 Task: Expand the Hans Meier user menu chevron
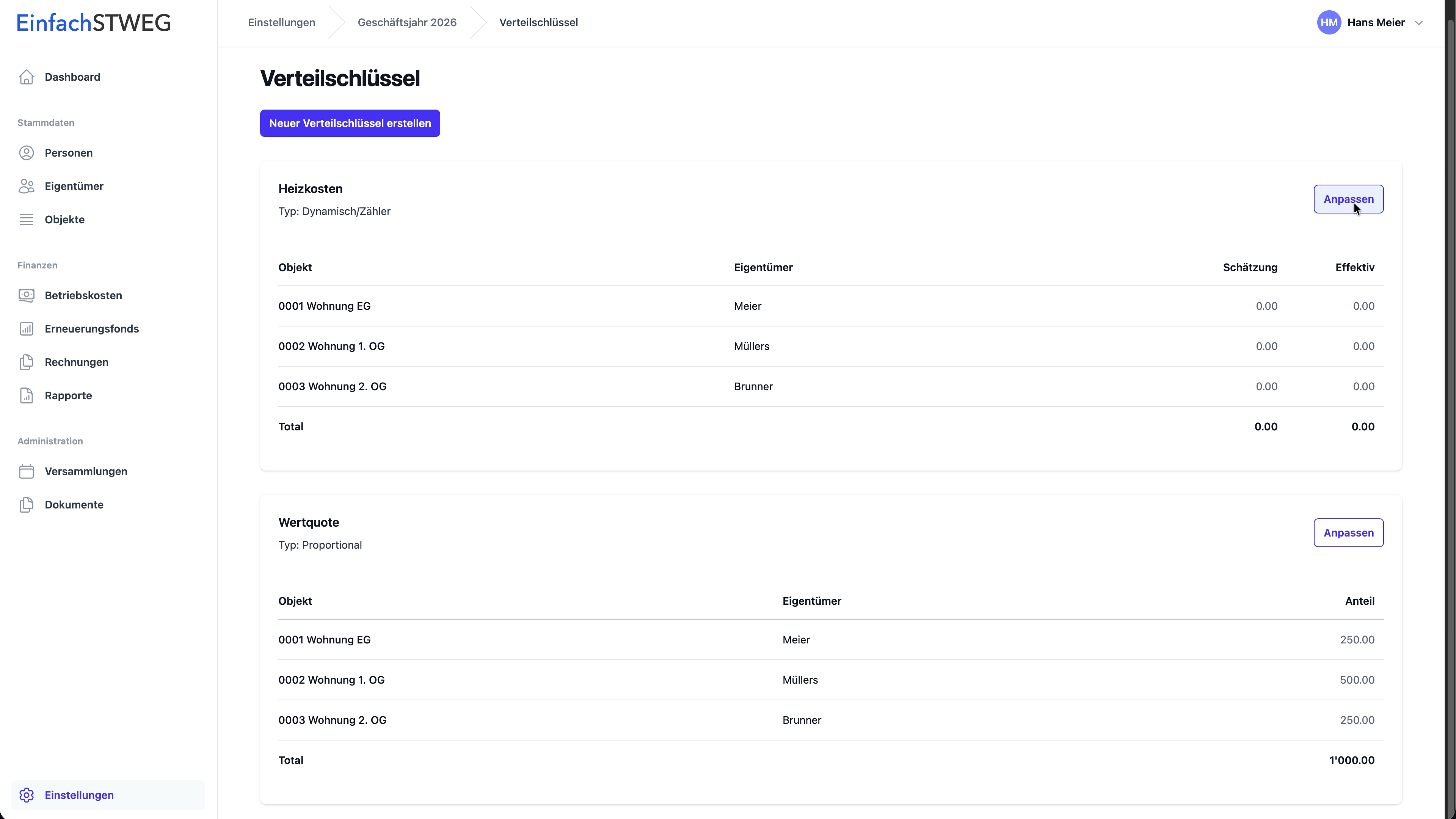pyautogui.click(x=1418, y=23)
